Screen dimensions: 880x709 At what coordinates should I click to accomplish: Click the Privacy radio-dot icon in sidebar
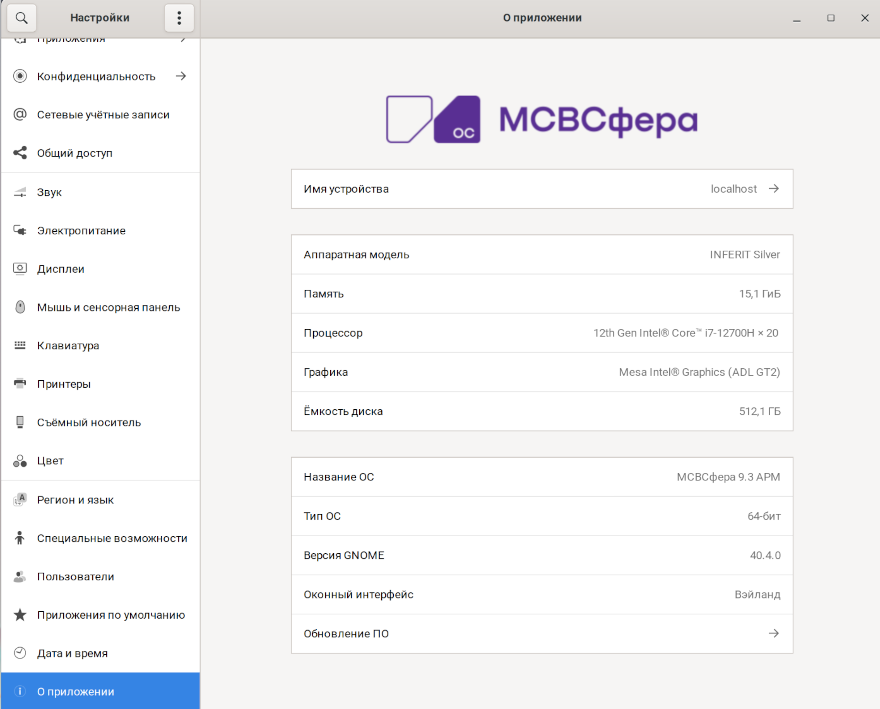click(20, 76)
